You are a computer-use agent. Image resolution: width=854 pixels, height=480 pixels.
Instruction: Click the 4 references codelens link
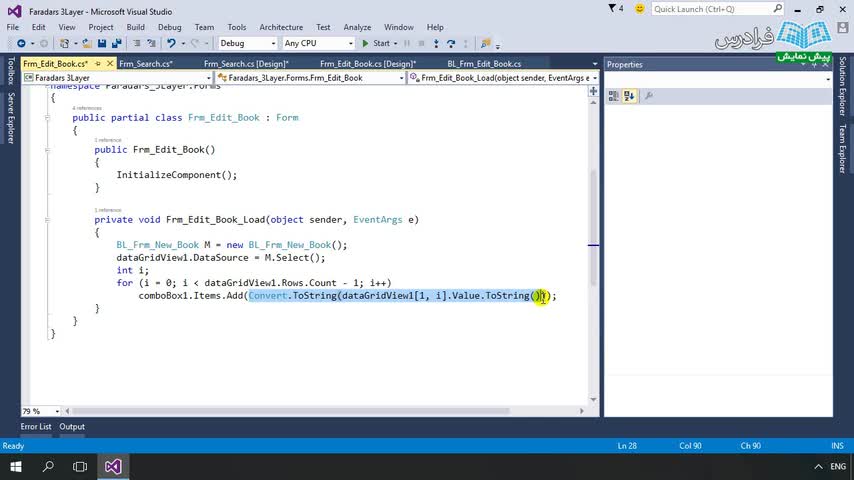tap(87, 108)
